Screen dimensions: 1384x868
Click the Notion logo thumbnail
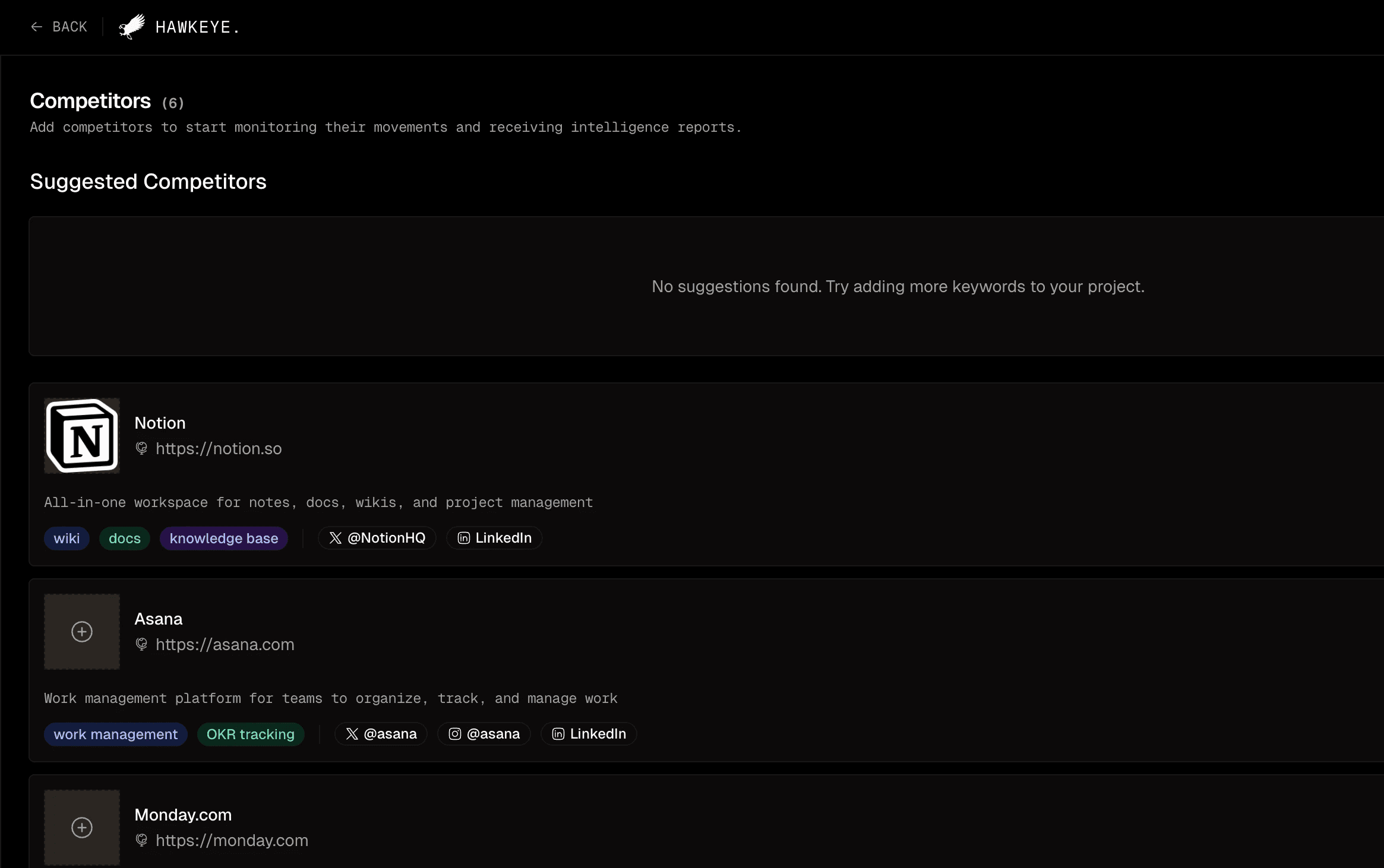(x=82, y=436)
